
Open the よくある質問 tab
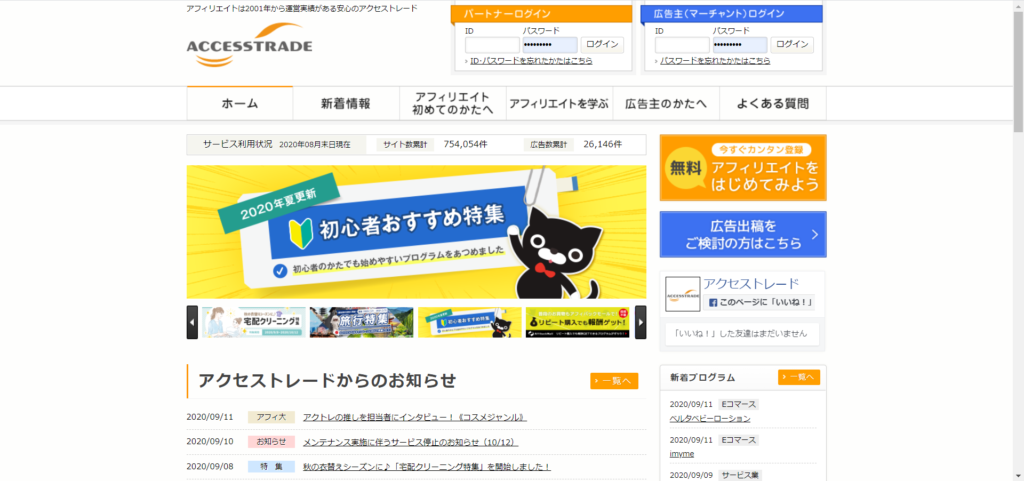pos(773,103)
